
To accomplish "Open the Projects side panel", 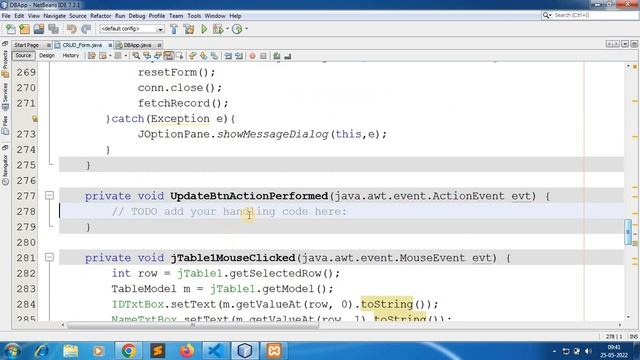I will point(5,64).
